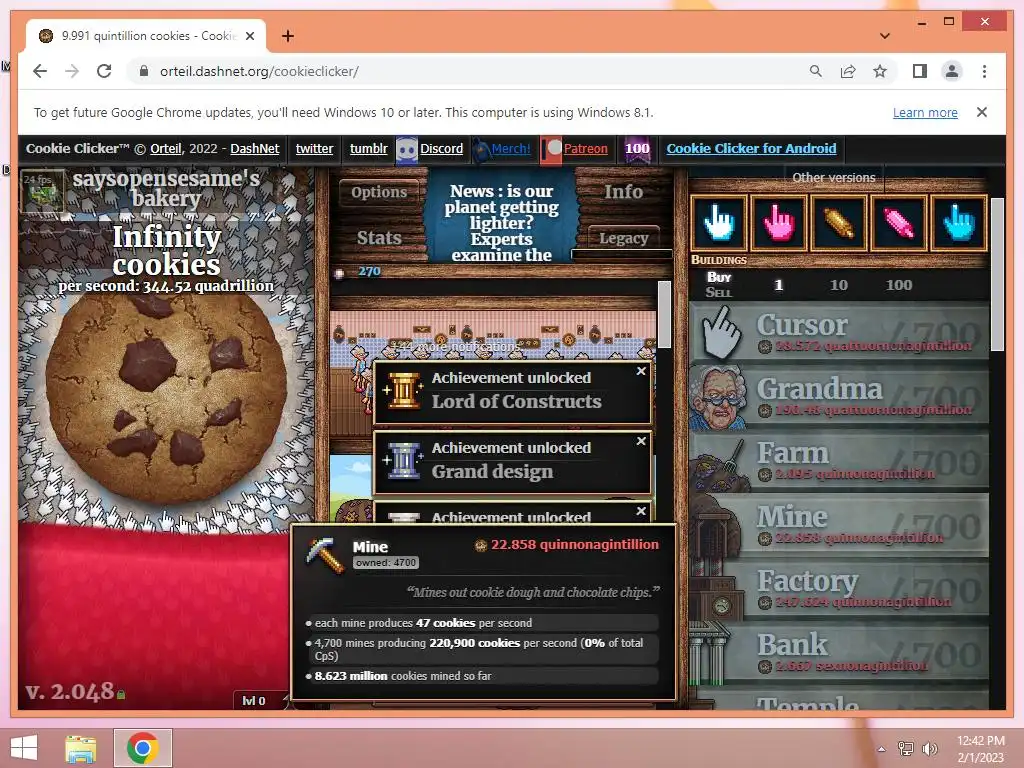
Task: Click the lvl 0 milk indicator
Action: coord(253,701)
